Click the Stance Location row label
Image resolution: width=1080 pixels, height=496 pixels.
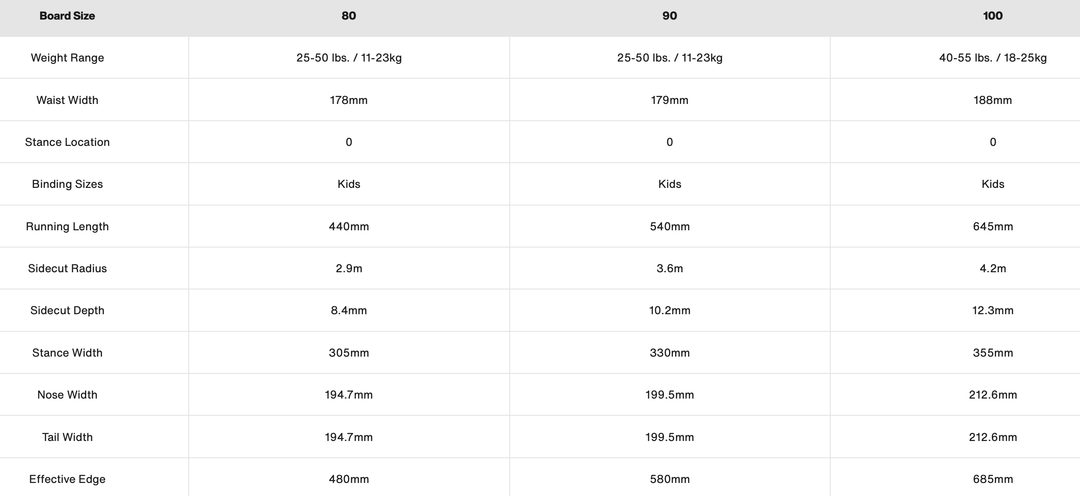pyautogui.click(x=67, y=142)
